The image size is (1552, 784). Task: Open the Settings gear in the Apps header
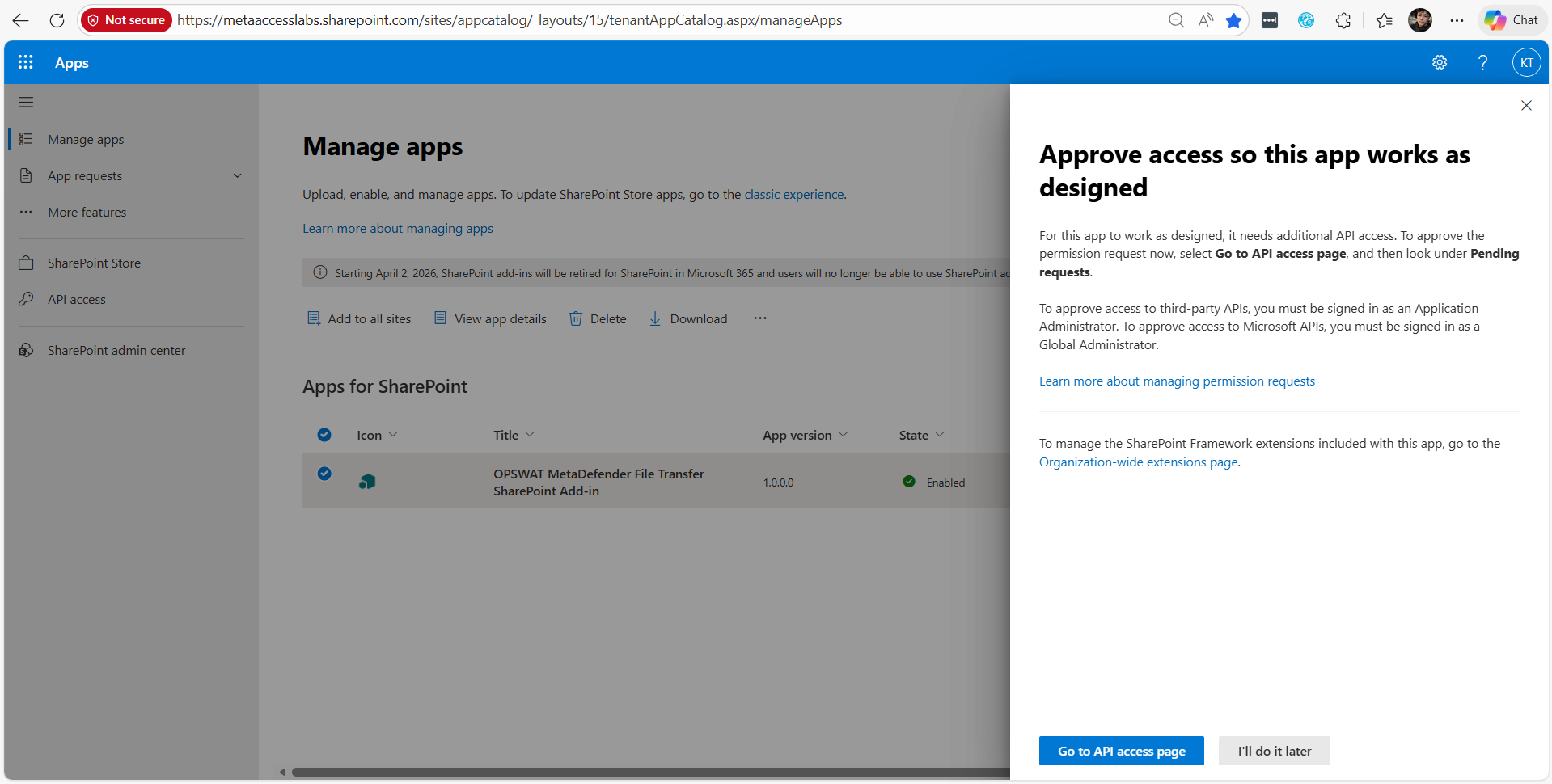1439,62
